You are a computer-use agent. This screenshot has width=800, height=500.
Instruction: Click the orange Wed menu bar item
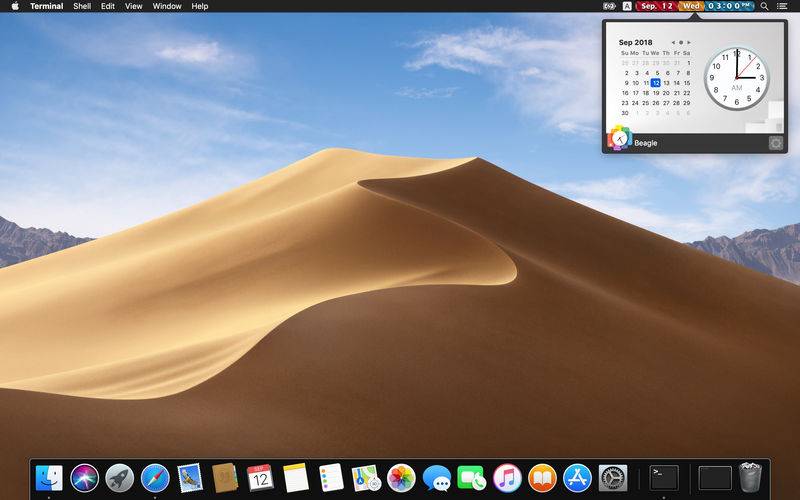(x=691, y=6)
